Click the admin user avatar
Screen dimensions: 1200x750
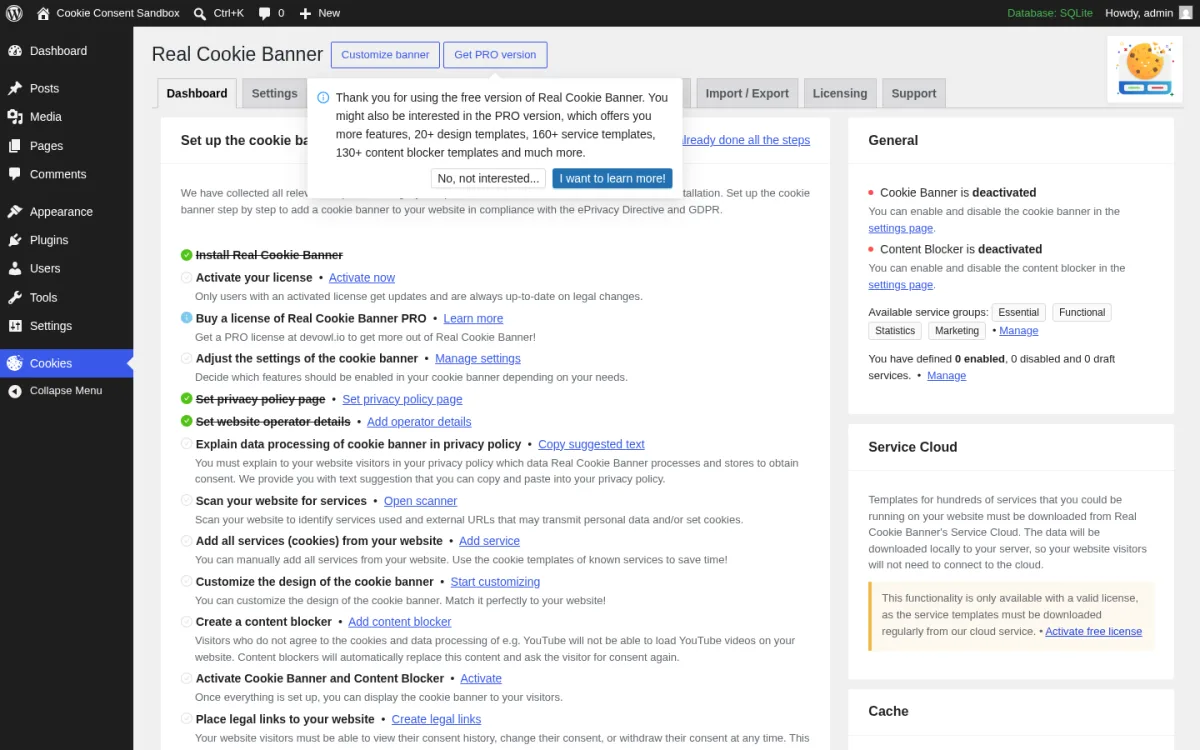point(1185,13)
